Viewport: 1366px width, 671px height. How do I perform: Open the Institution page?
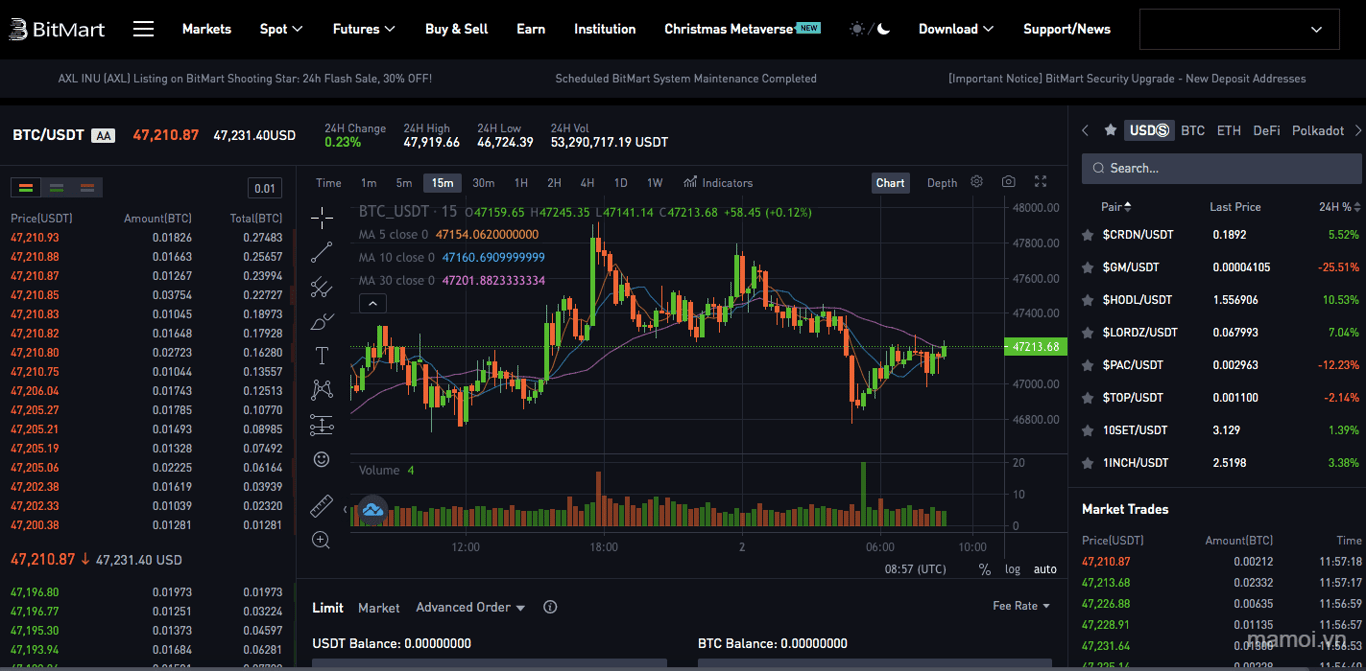[x=605, y=29]
